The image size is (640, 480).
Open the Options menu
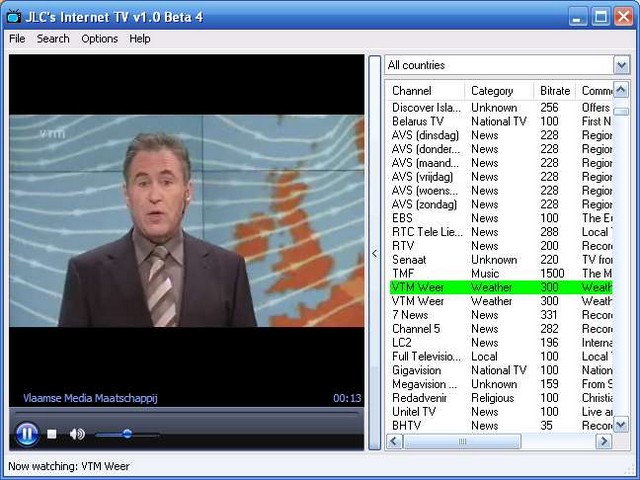pos(100,39)
